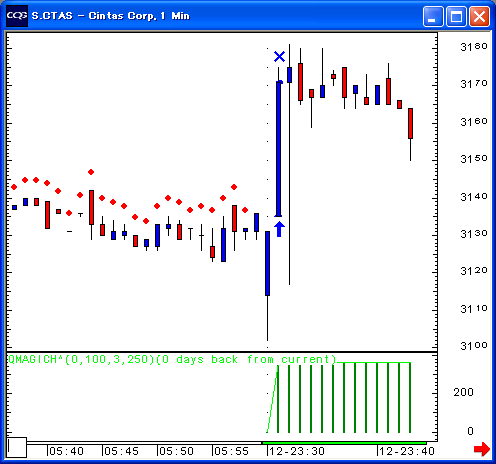Click the tall blue breakout candlestick
Screen dimensions: 496x464
click(279, 149)
